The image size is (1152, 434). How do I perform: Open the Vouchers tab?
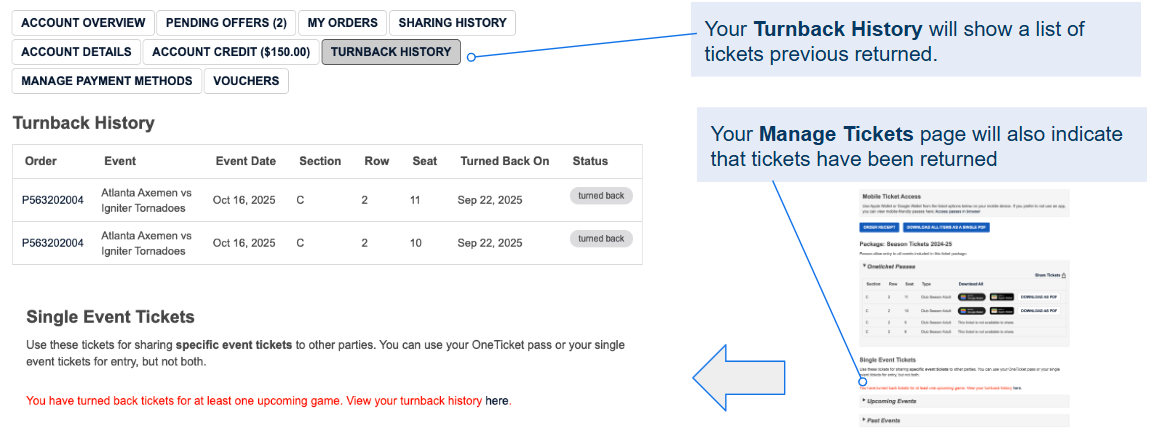point(246,81)
